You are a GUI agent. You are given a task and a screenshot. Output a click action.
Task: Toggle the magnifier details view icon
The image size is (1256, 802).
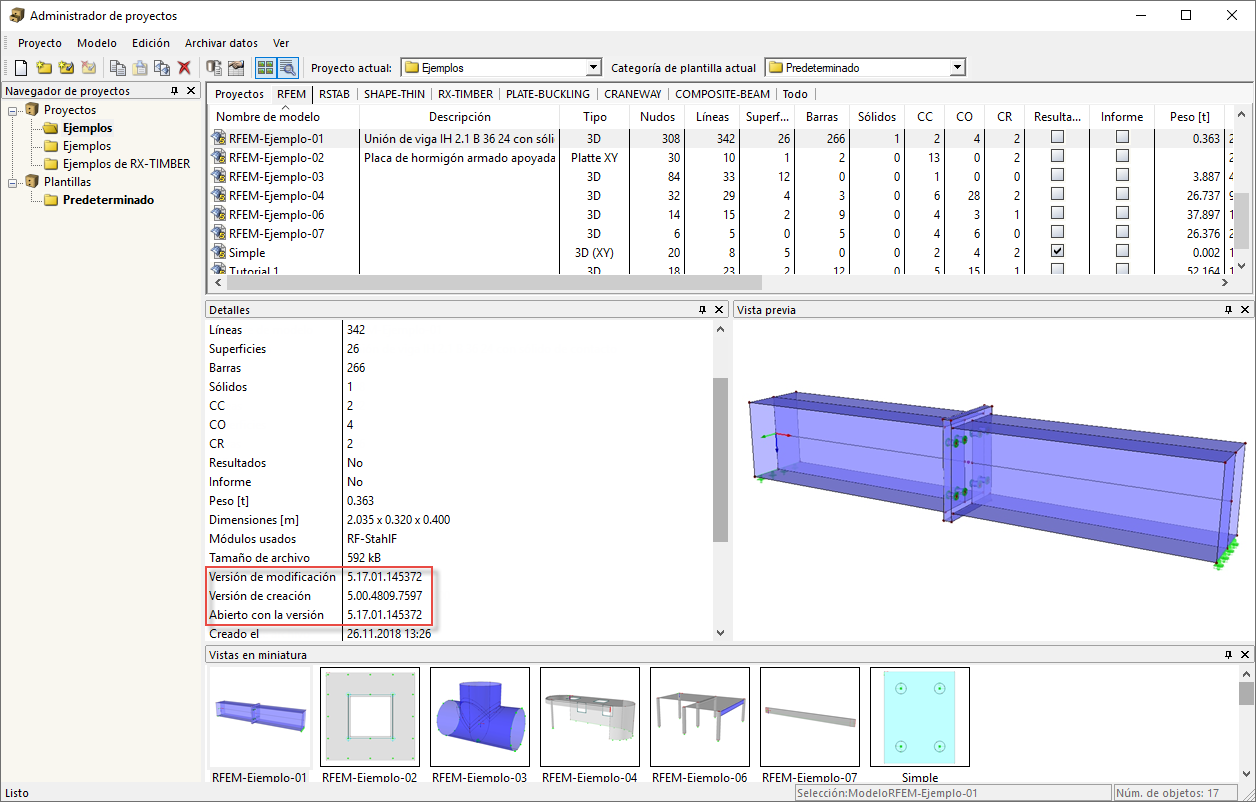[x=287, y=68]
